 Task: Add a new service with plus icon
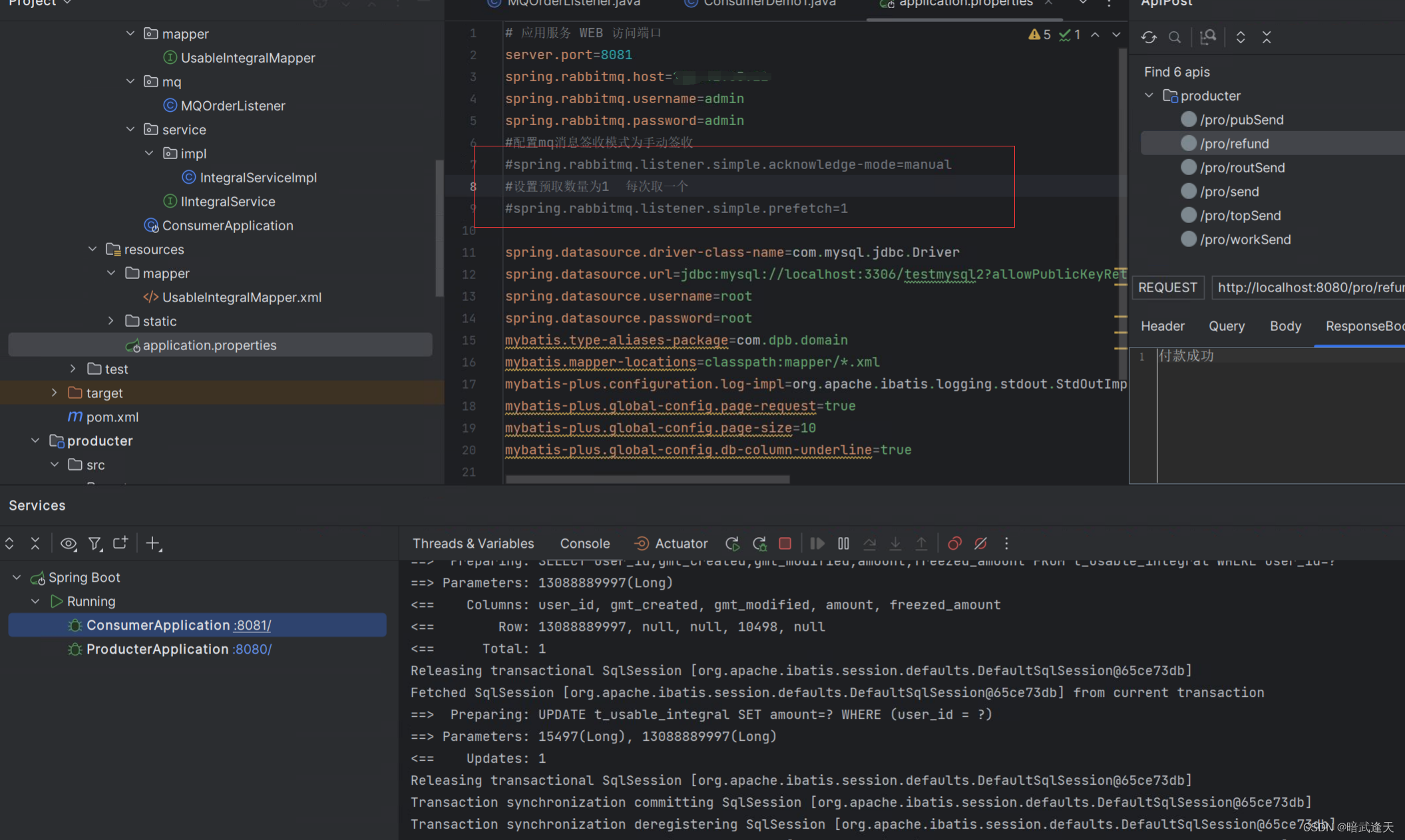(154, 544)
